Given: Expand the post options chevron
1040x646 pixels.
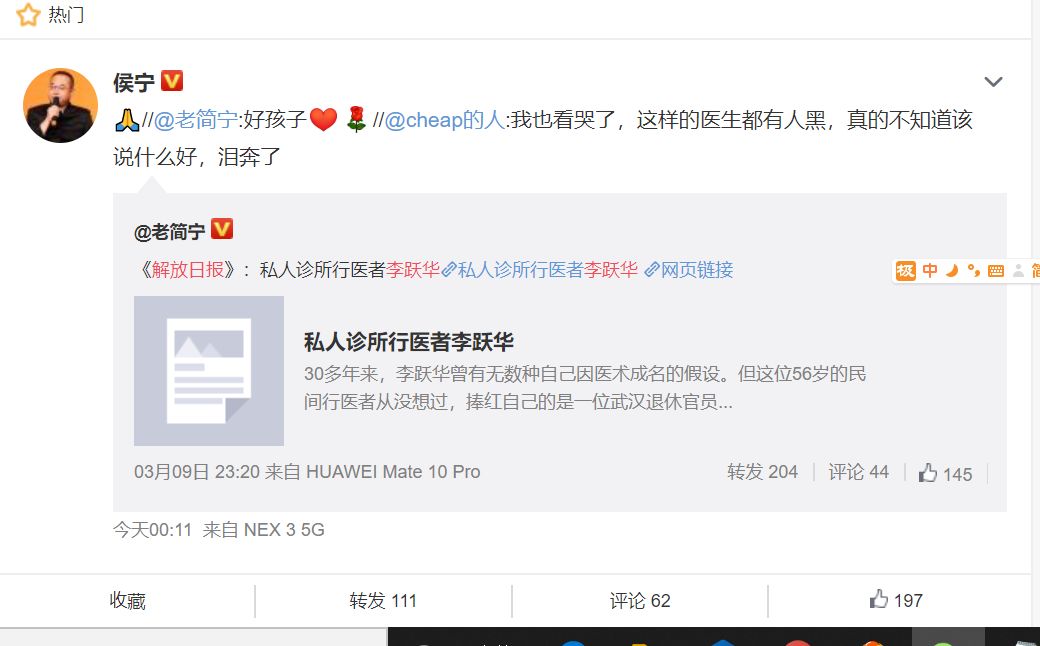Looking at the screenshot, I should (993, 82).
